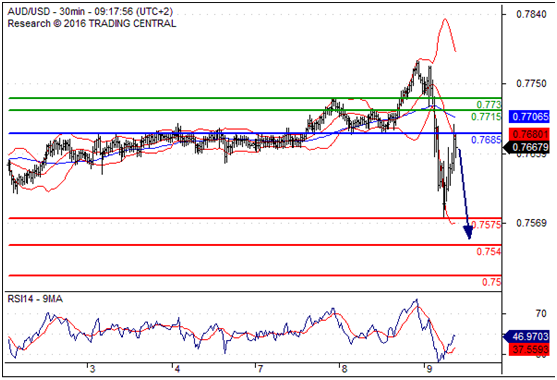Click the Trading Central research credit text
The image size is (557, 380).
(x=92, y=23)
